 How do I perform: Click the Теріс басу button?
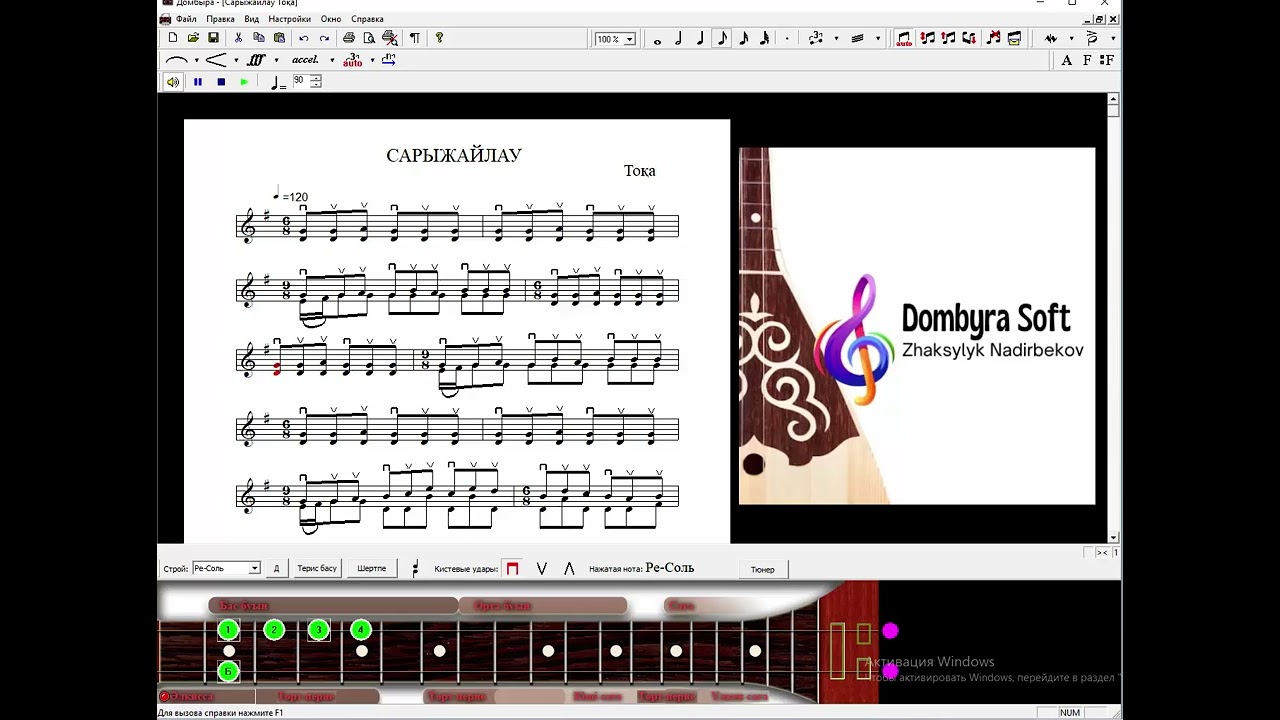click(317, 568)
